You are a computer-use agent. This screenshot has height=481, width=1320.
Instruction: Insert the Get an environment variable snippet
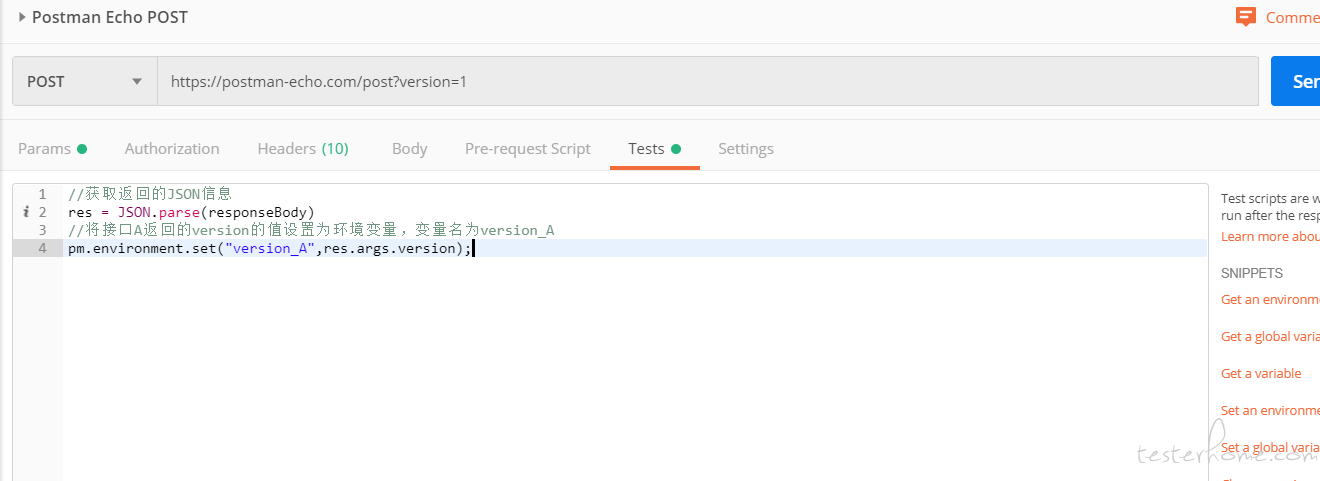click(x=1270, y=299)
